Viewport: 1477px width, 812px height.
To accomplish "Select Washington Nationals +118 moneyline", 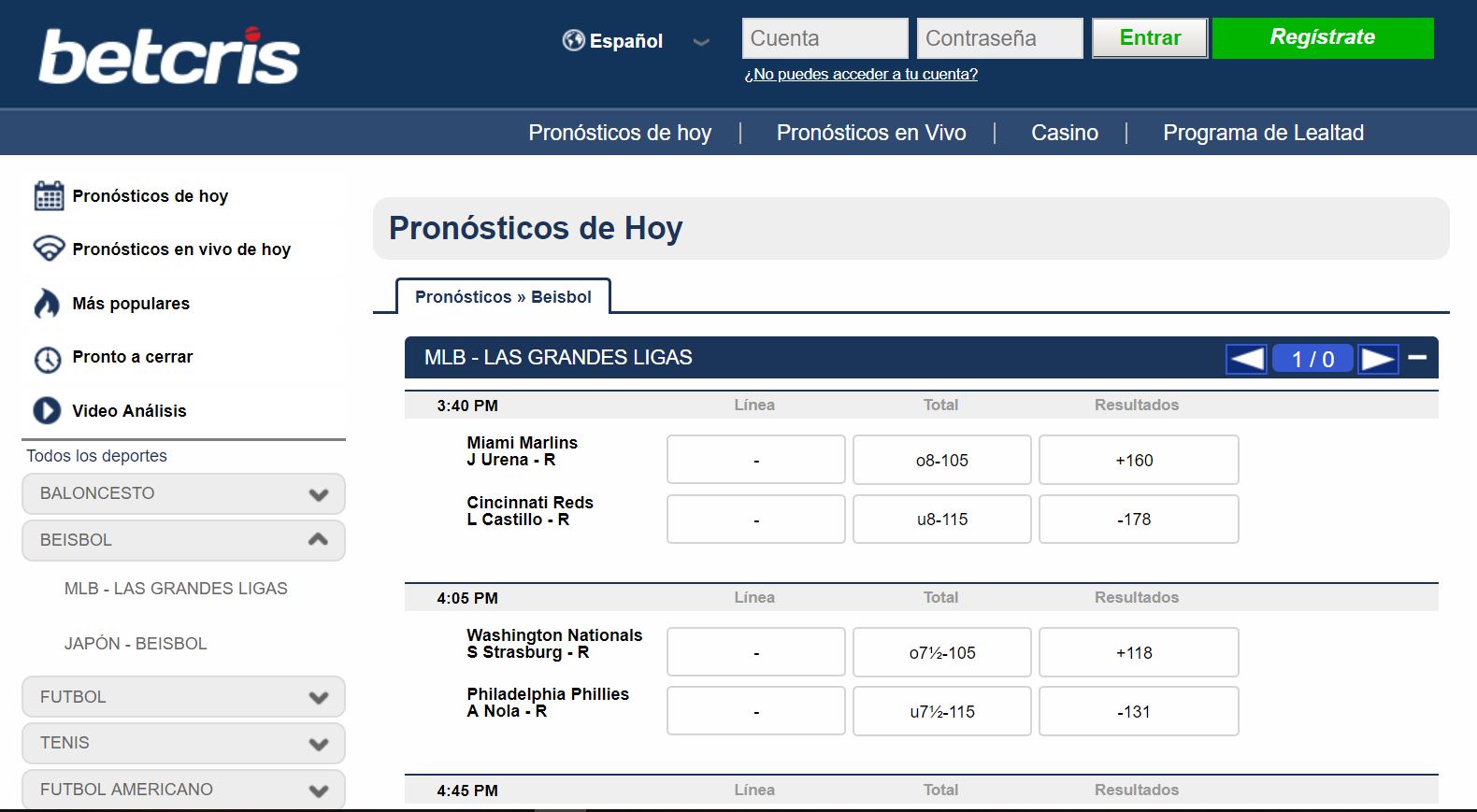I will click(1139, 652).
